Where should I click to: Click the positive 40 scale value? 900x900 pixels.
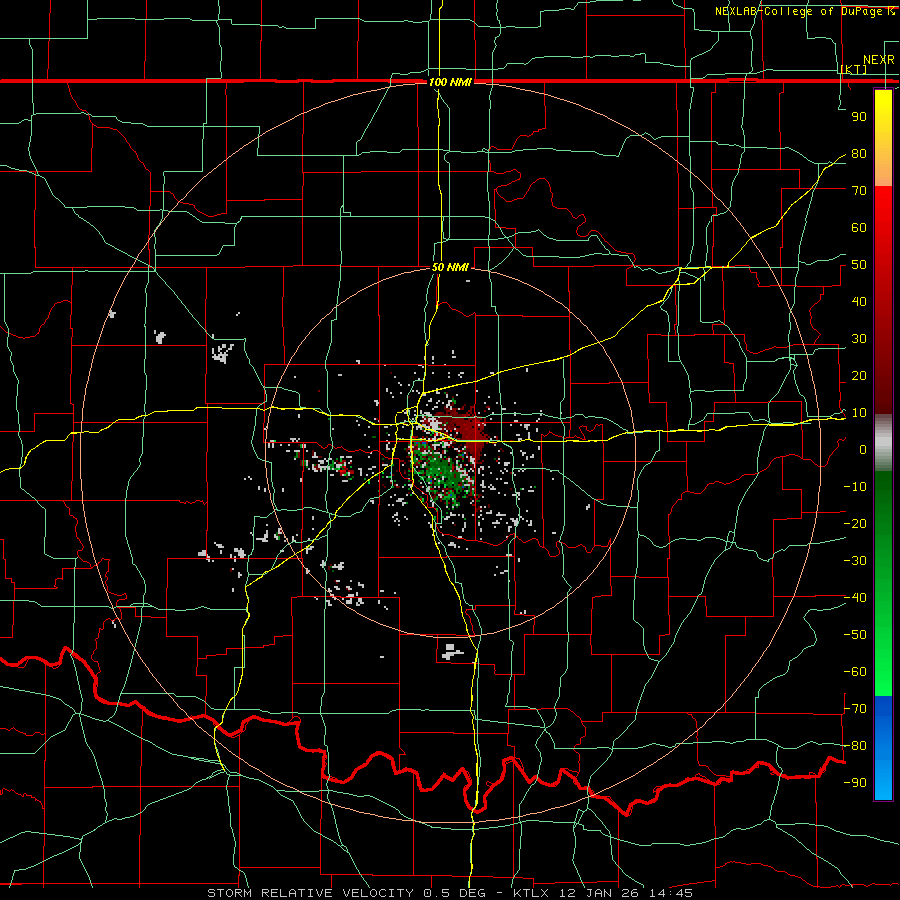click(x=859, y=301)
